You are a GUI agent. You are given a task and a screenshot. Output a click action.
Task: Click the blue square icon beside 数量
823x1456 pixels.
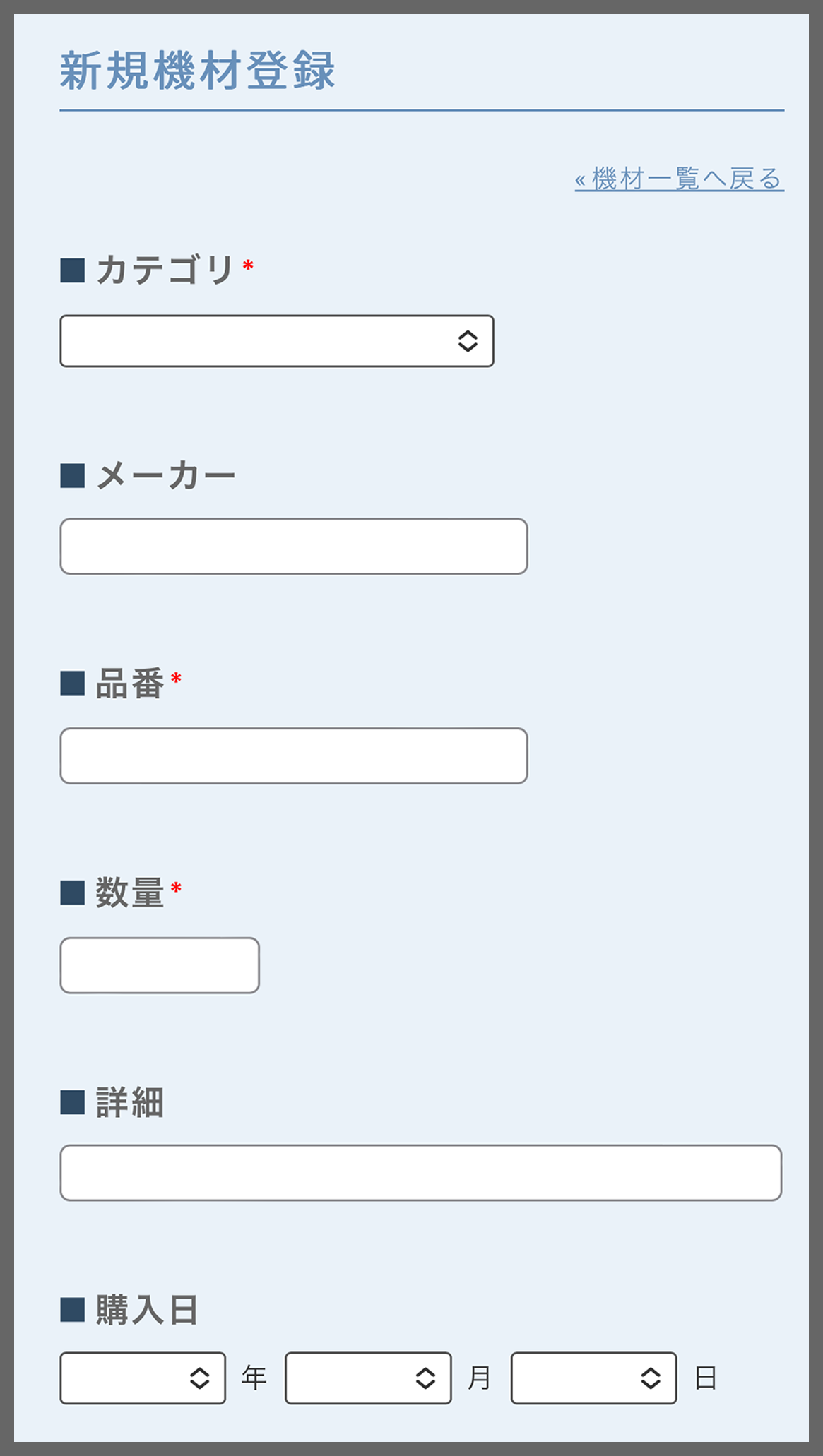coord(73,893)
